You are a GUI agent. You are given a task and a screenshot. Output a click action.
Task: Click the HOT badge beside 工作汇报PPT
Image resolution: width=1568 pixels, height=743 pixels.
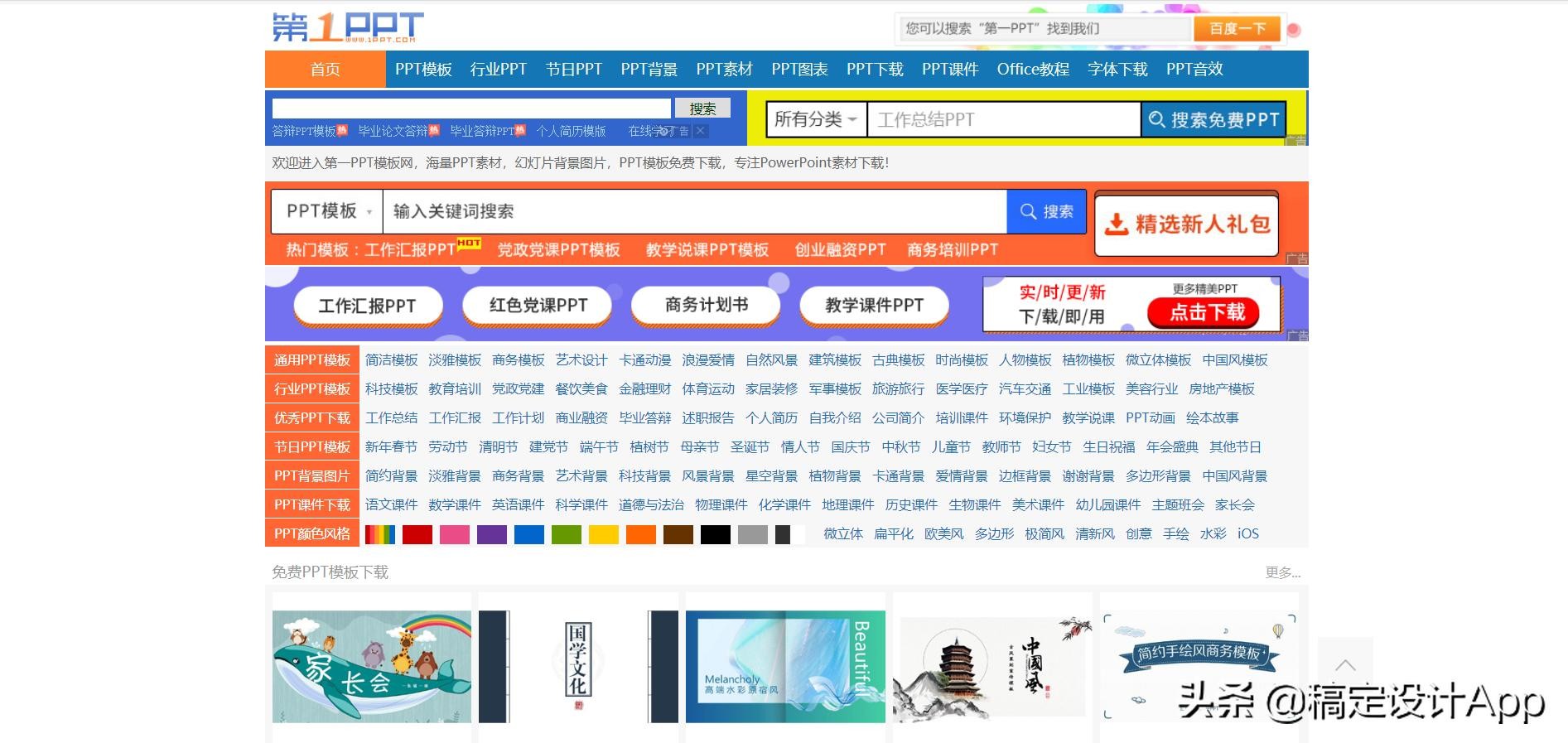469,243
